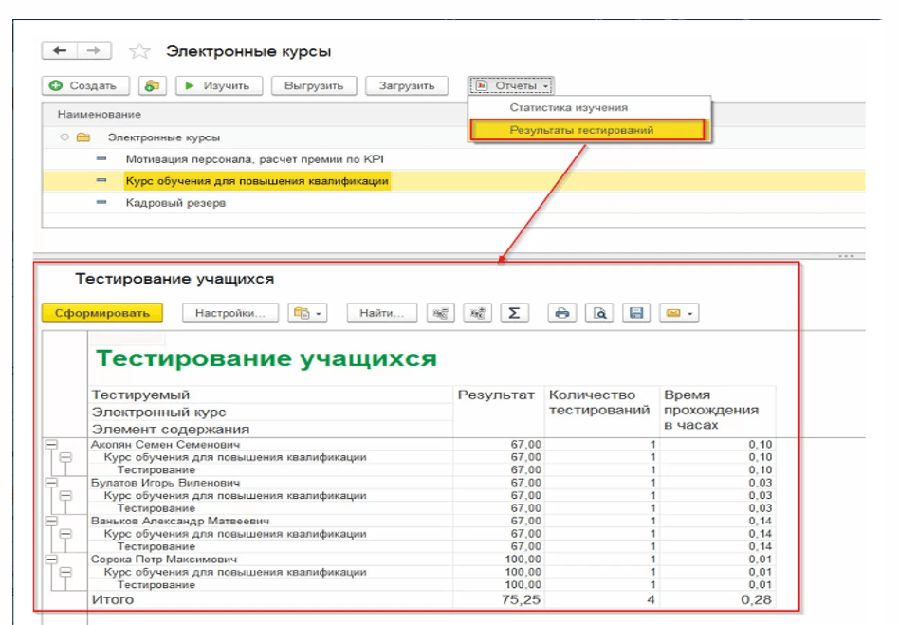Open the Отчеты dropdown menu

[511, 86]
